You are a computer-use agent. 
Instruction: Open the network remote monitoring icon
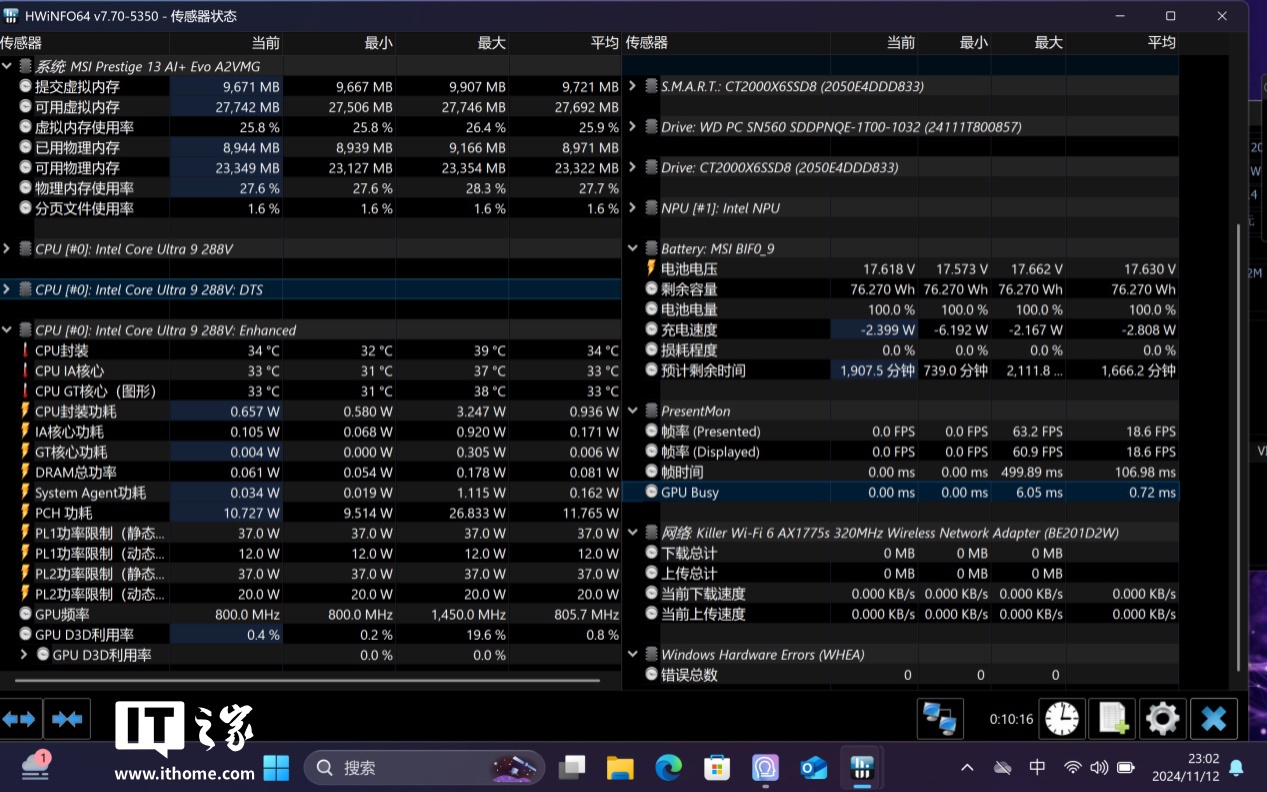click(x=939, y=718)
